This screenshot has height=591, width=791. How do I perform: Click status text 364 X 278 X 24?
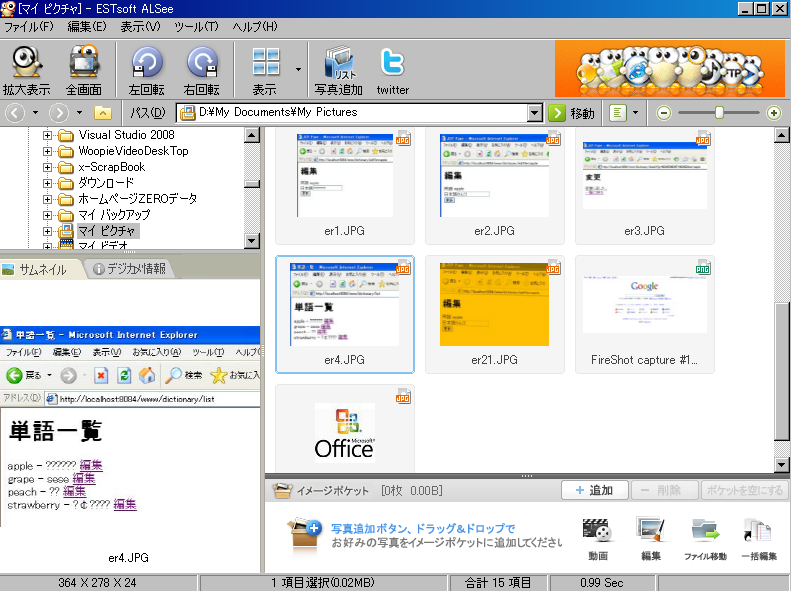click(97, 583)
